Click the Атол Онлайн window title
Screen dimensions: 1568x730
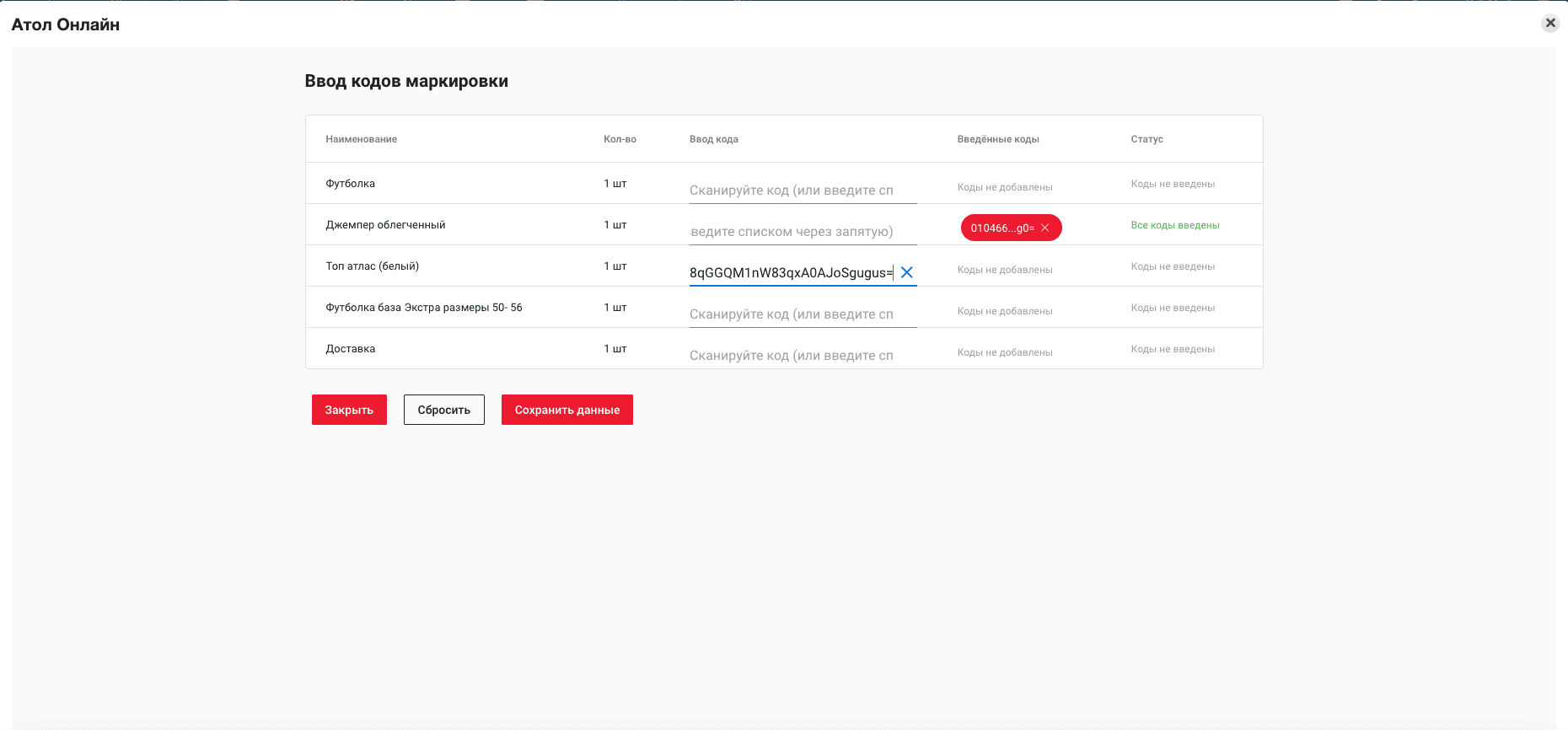65,24
